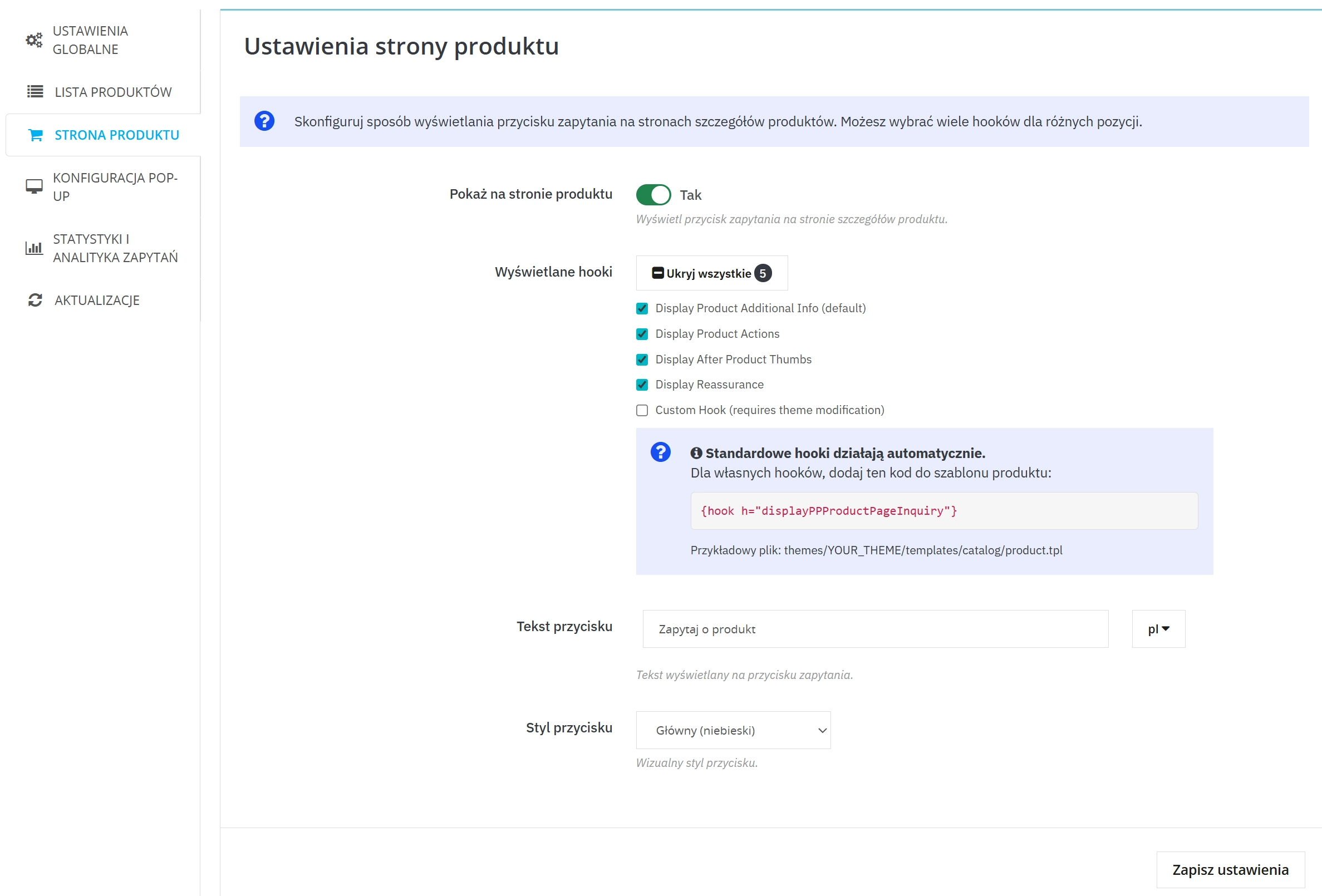Open the pl language dropdown

(x=1158, y=629)
